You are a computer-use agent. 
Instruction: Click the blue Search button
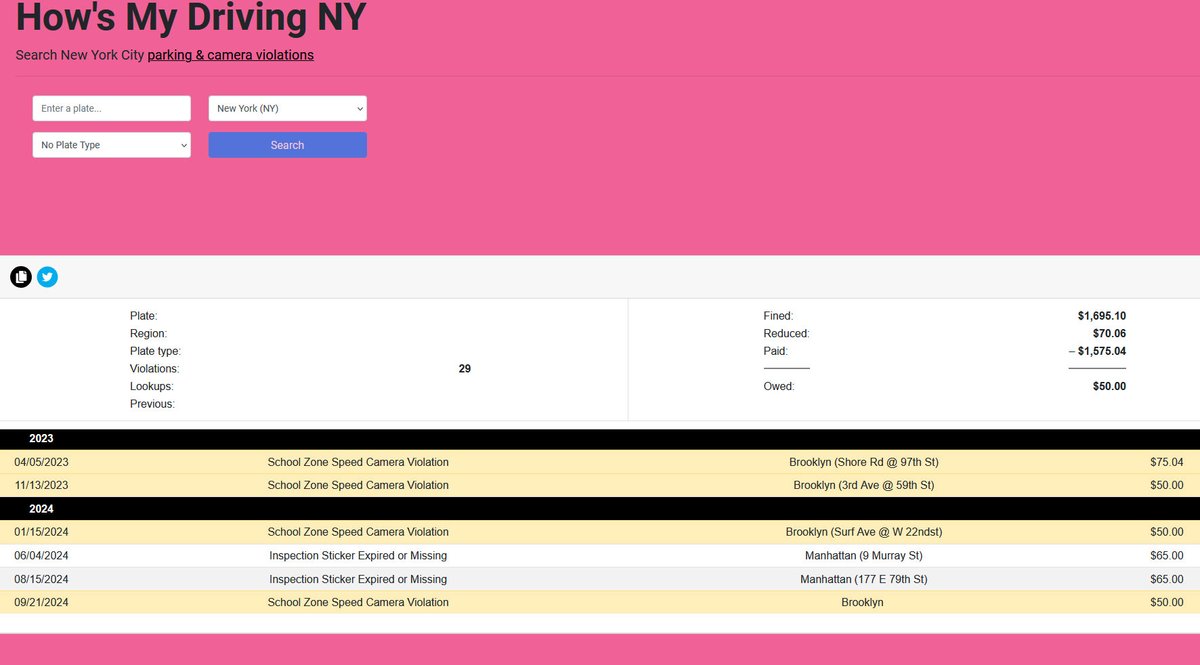[x=287, y=145]
